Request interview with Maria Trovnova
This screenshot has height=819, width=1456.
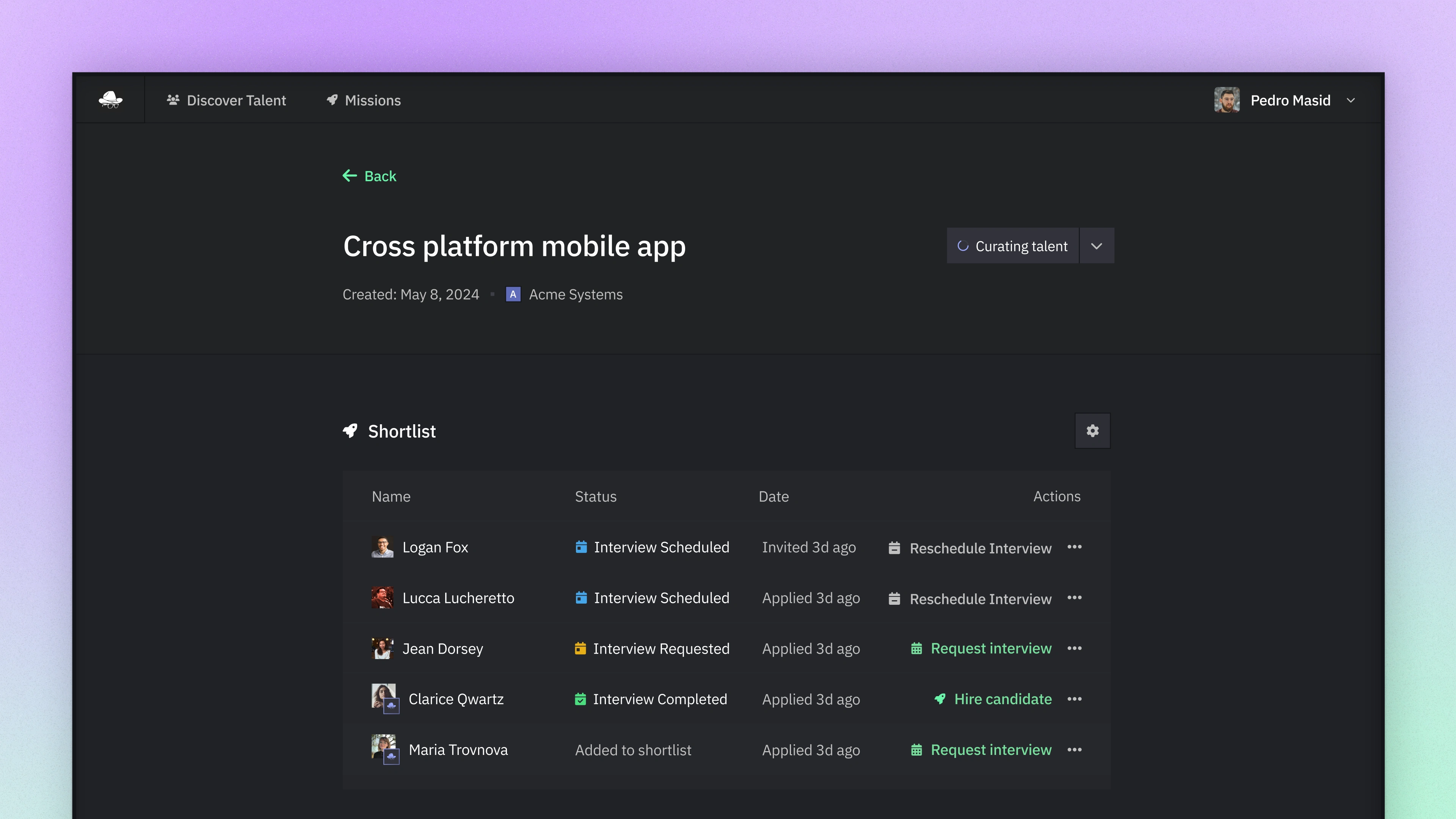(981, 750)
